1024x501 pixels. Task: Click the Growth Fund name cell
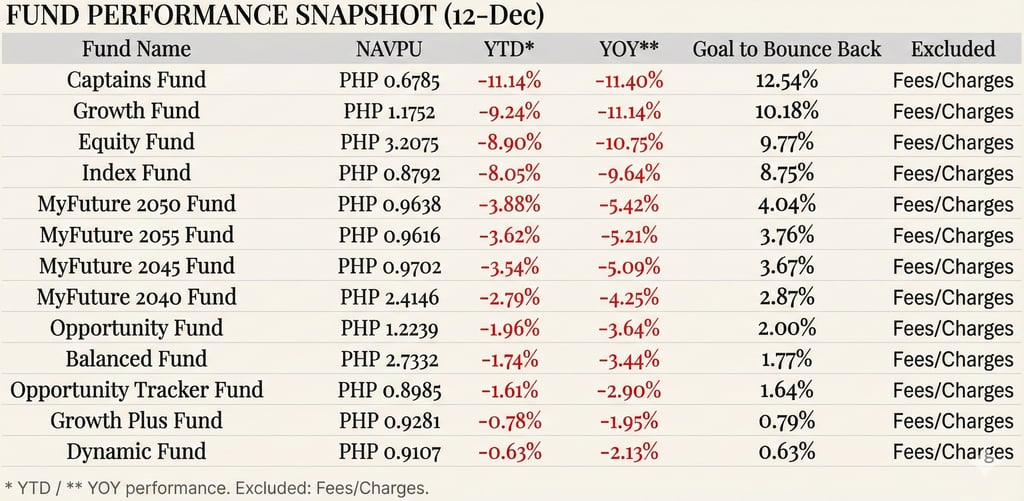[x=136, y=111]
